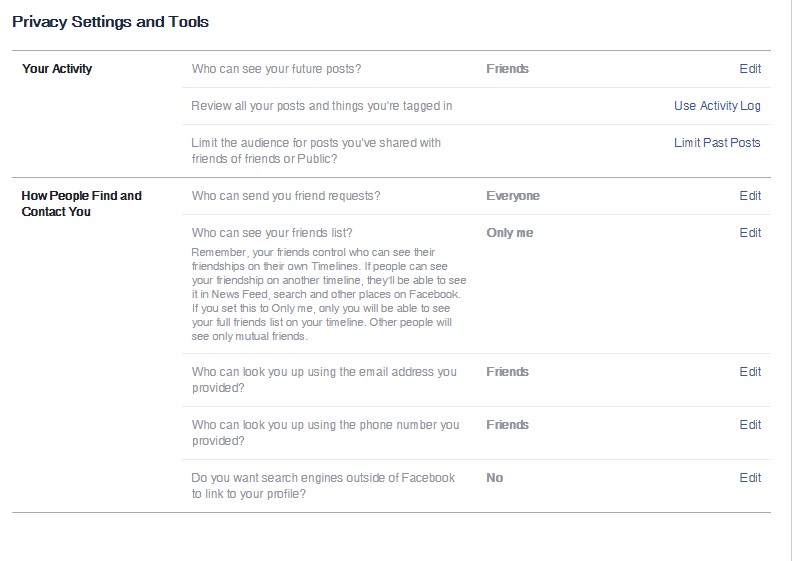Edit who can see your friends list
The image size is (797, 561).
coord(750,233)
